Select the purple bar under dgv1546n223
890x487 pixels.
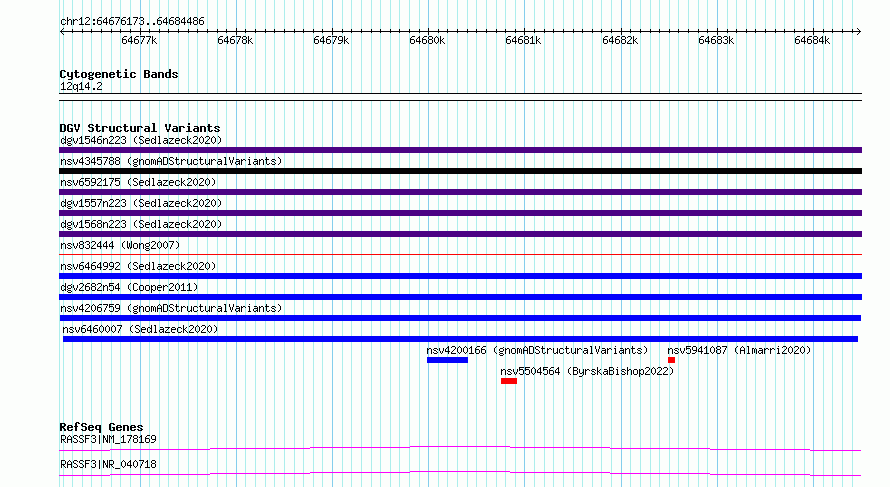[x=460, y=150]
